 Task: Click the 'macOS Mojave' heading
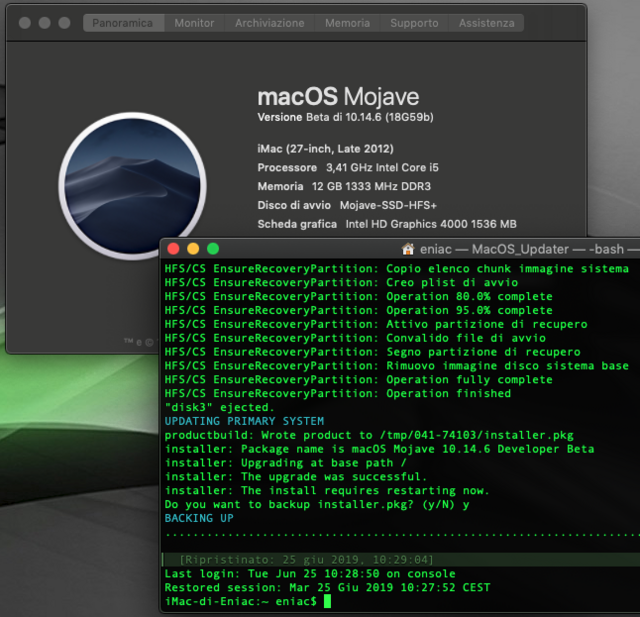click(338, 97)
